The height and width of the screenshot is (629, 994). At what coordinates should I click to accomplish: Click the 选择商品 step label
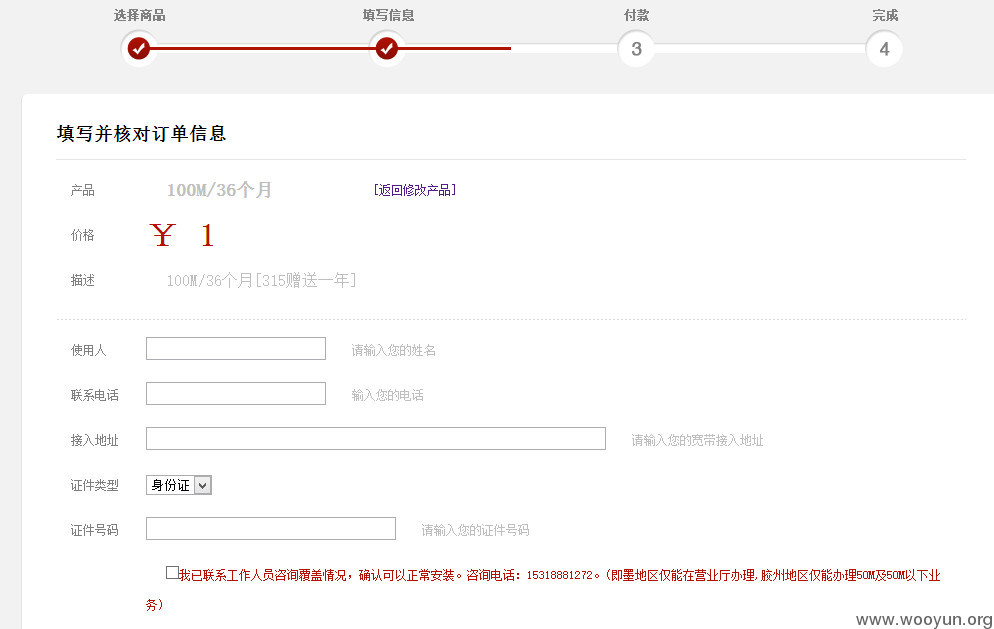click(139, 15)
